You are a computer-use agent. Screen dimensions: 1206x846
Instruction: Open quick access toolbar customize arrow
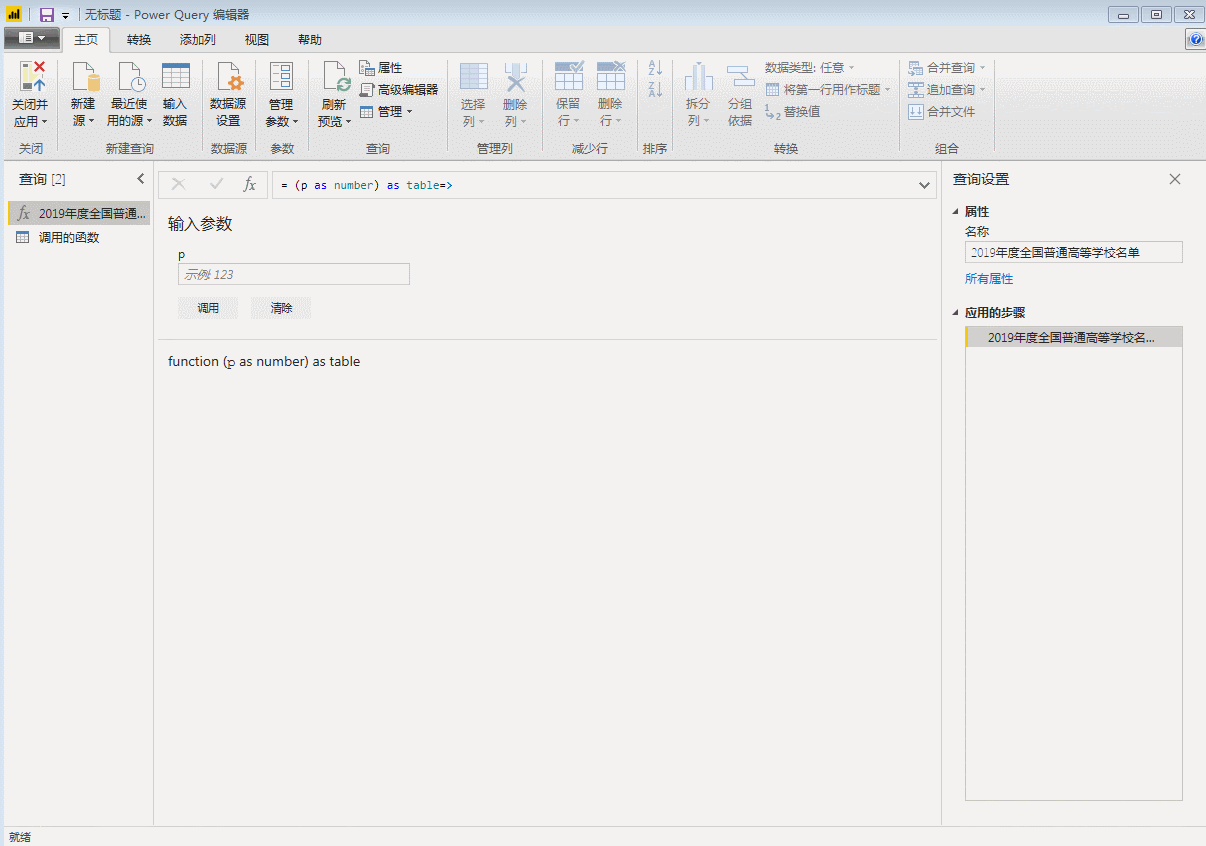[65, 16]
